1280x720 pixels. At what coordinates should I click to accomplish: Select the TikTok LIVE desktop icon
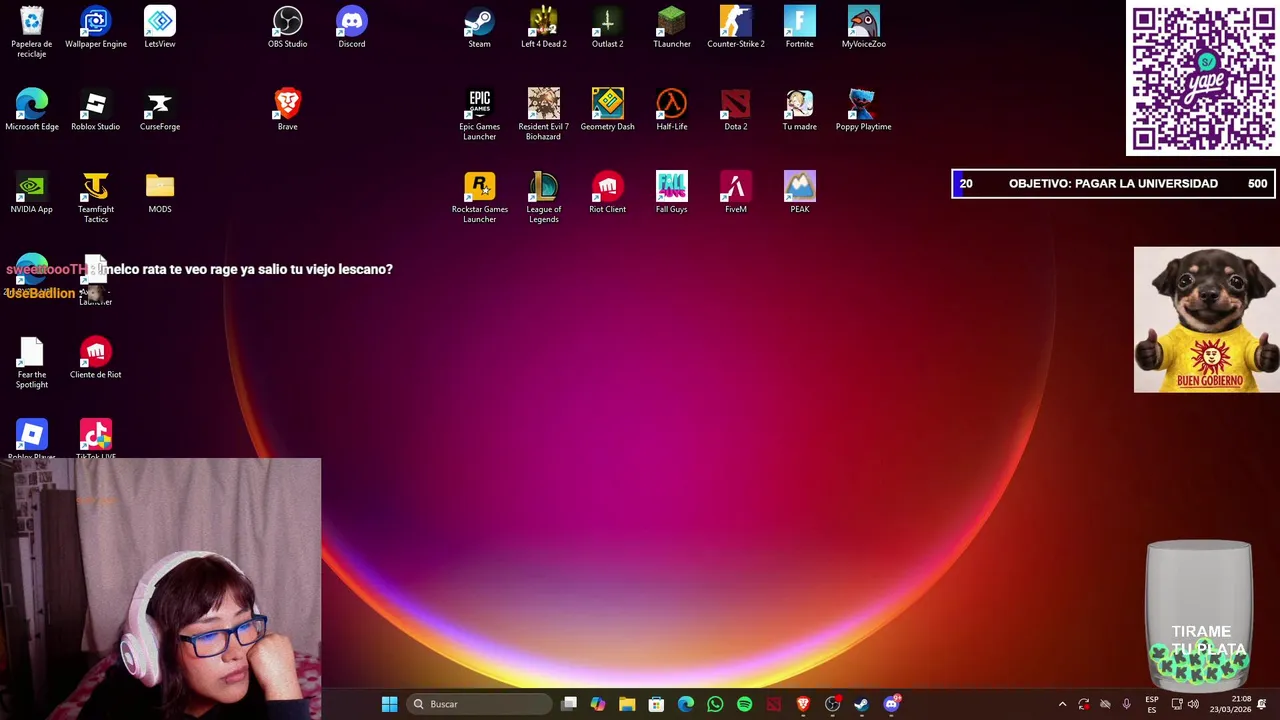tap(96, 440)
